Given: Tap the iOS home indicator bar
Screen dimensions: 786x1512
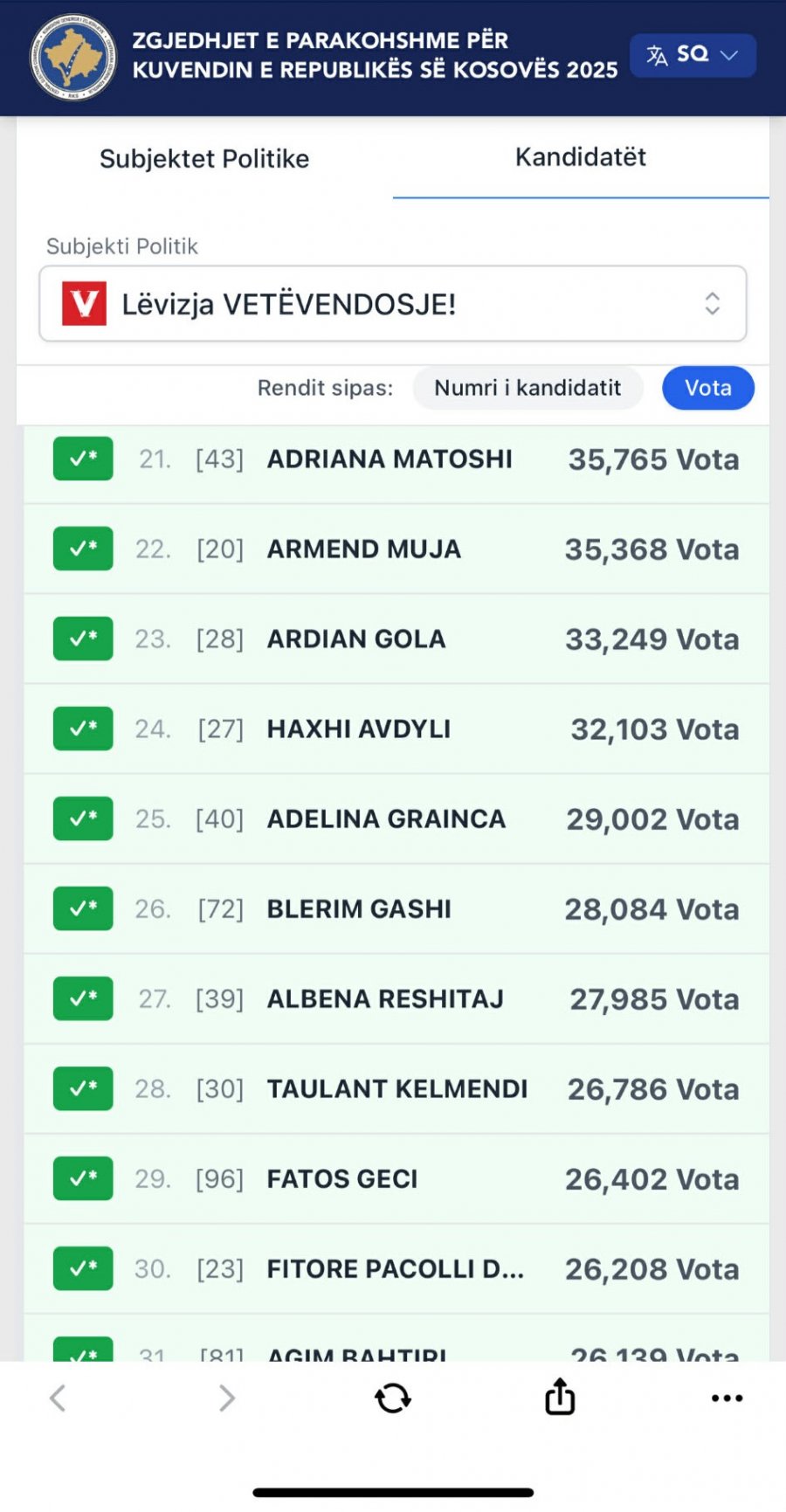Looking at the screenshot, I should point(393,1493).
